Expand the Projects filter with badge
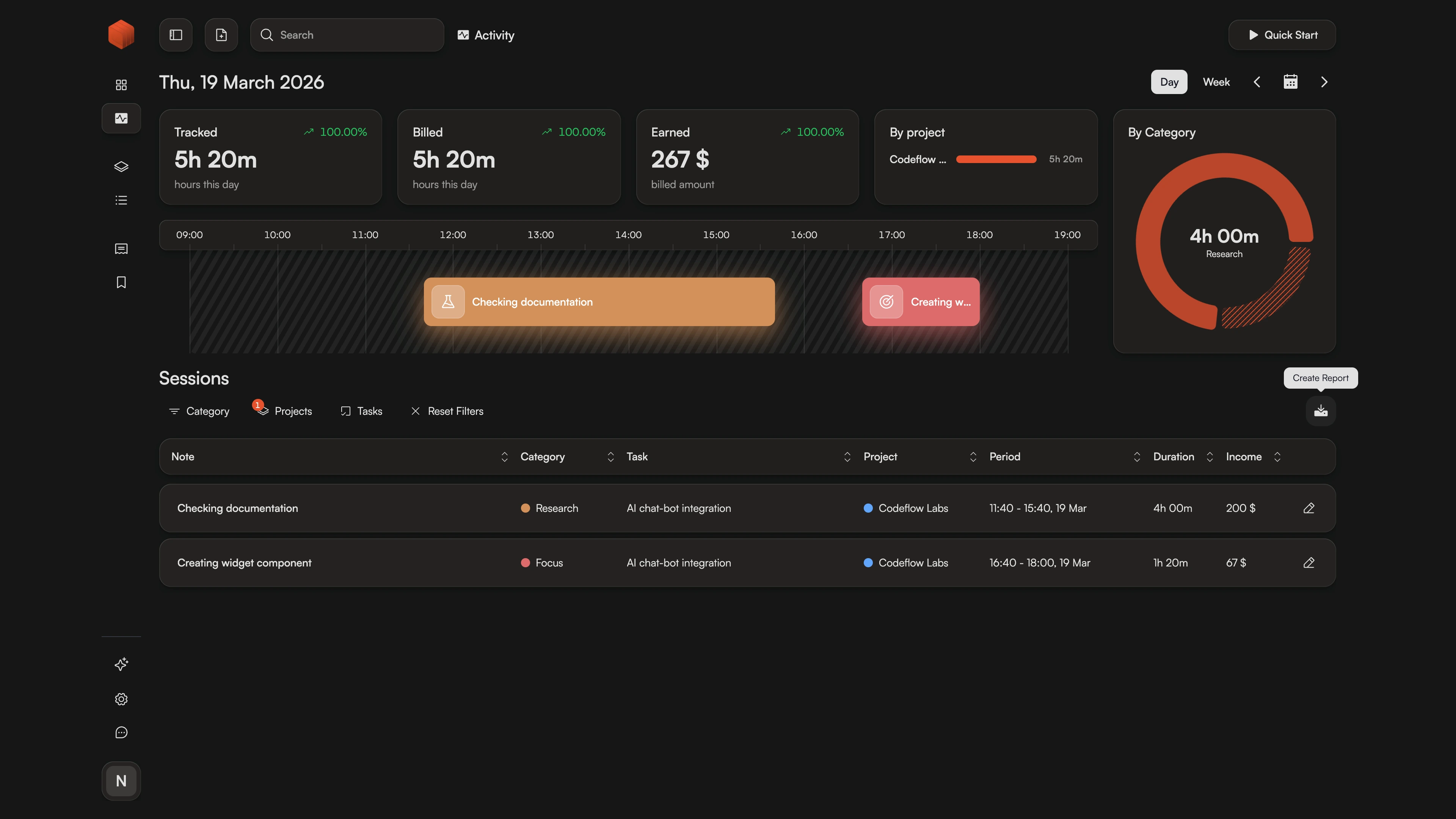Screen dimensions: 1456x819 tap(283, 411)
